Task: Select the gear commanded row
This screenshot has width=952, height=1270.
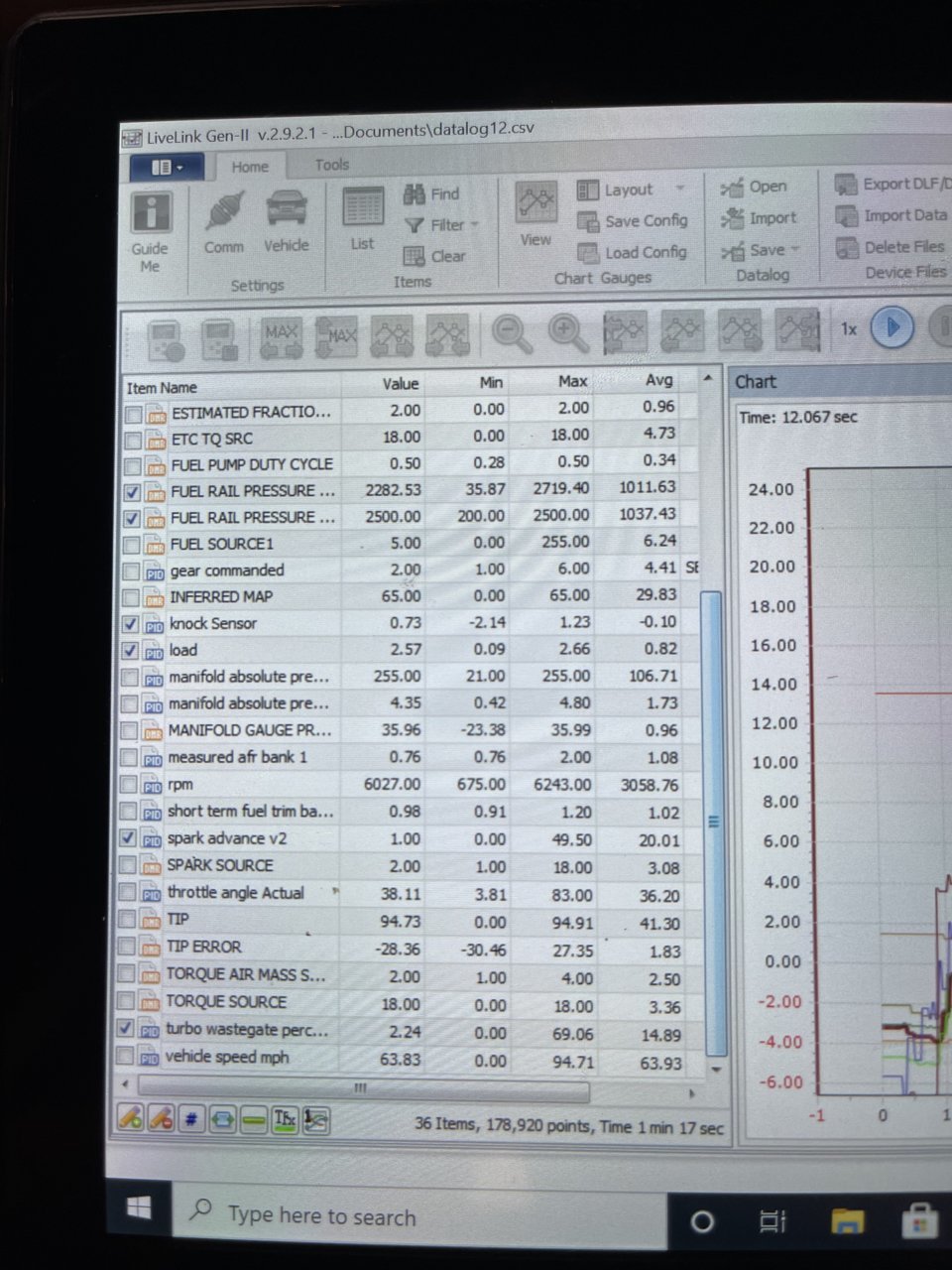Action: (x=410, y=570)
